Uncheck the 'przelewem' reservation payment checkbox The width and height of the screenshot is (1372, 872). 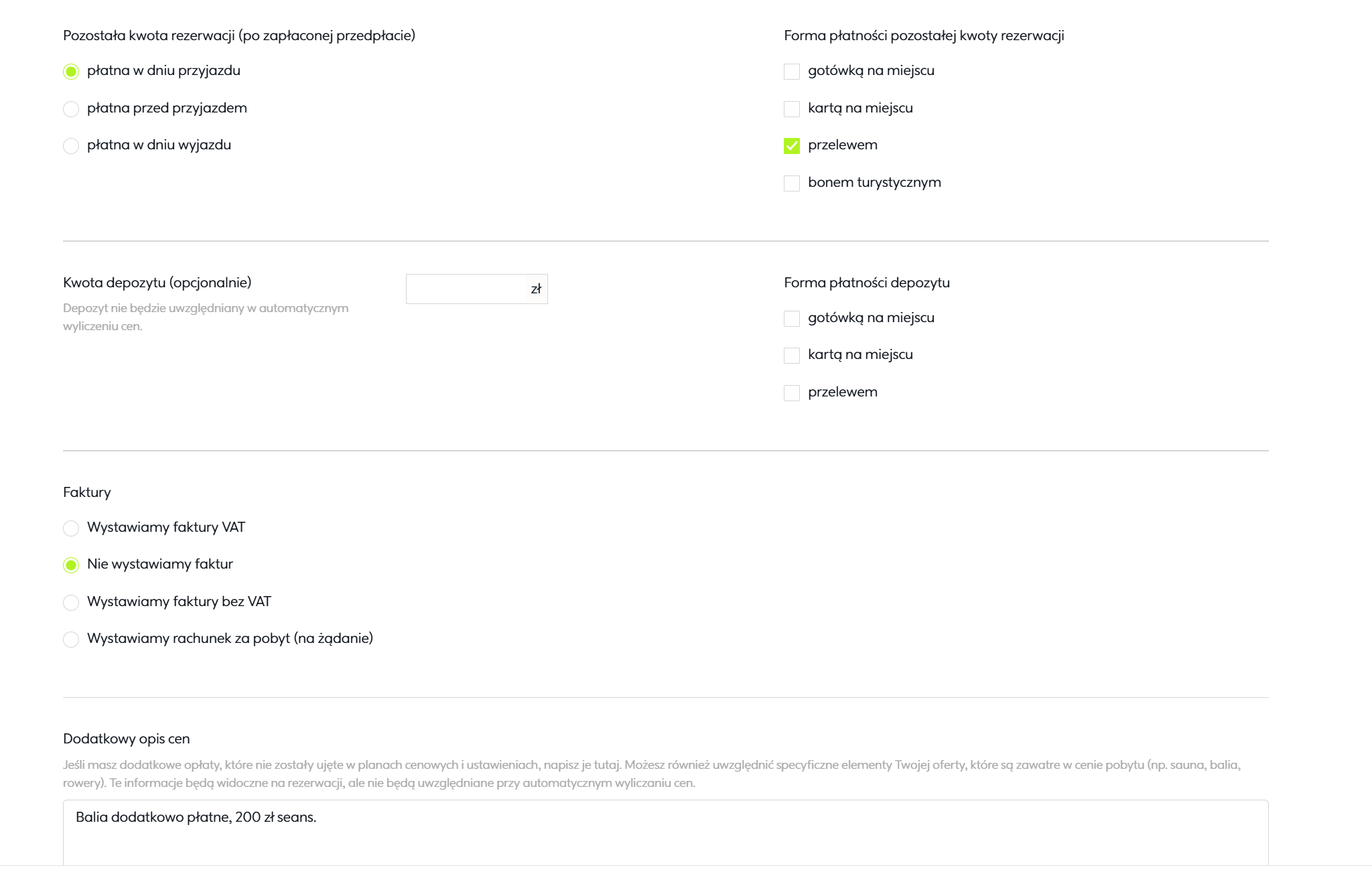[x=792, y=146]
